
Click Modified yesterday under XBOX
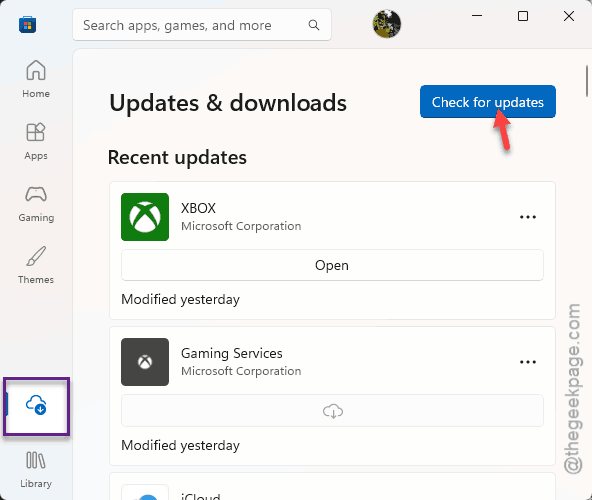click(x=180, y=299)
